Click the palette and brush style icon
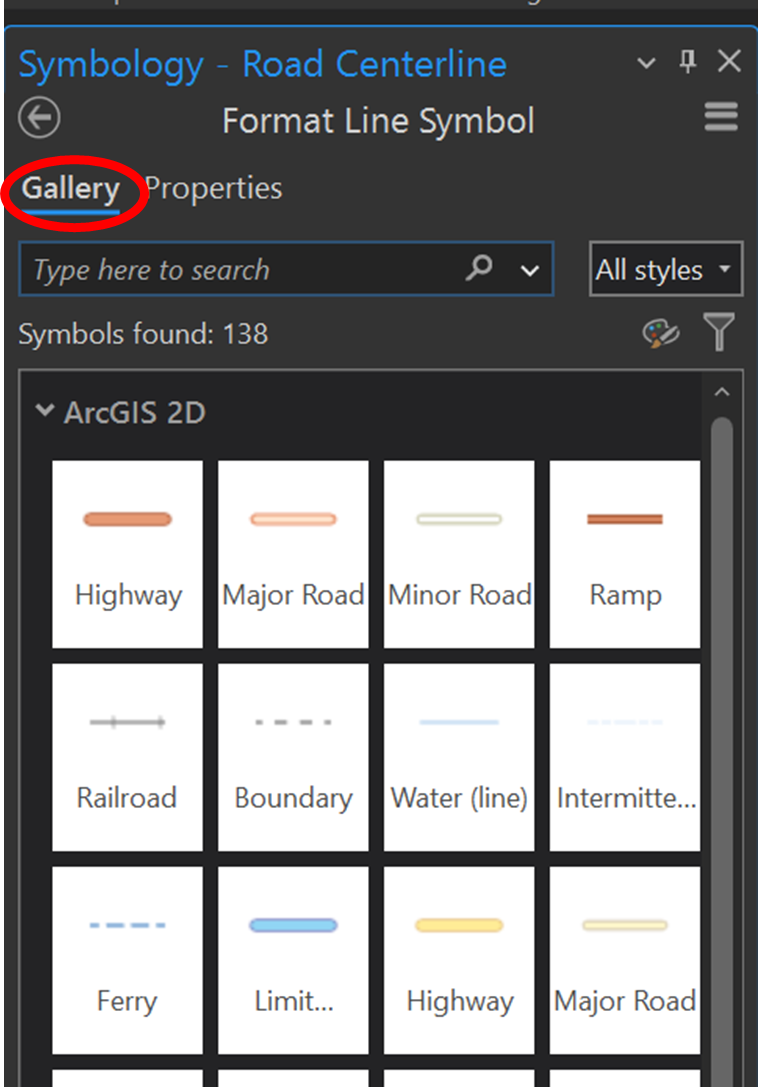Viewport: 758px width, 1087px height. [662, 333]
